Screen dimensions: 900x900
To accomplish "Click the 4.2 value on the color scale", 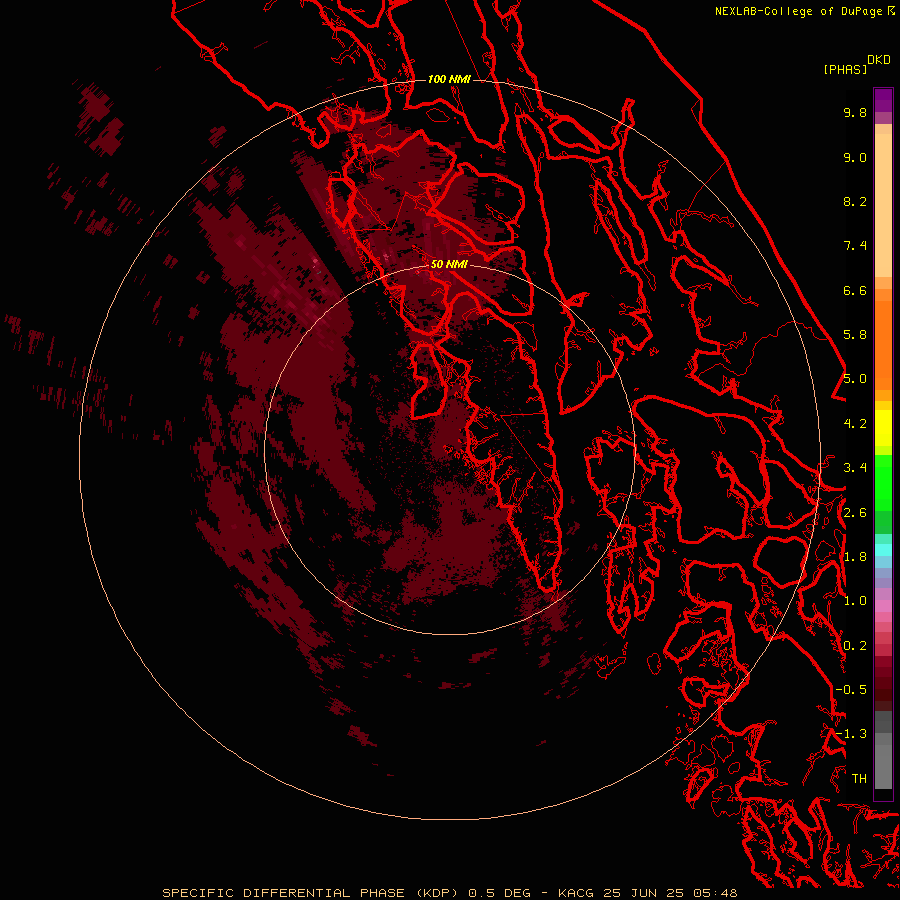I will (x=855, y=424).
